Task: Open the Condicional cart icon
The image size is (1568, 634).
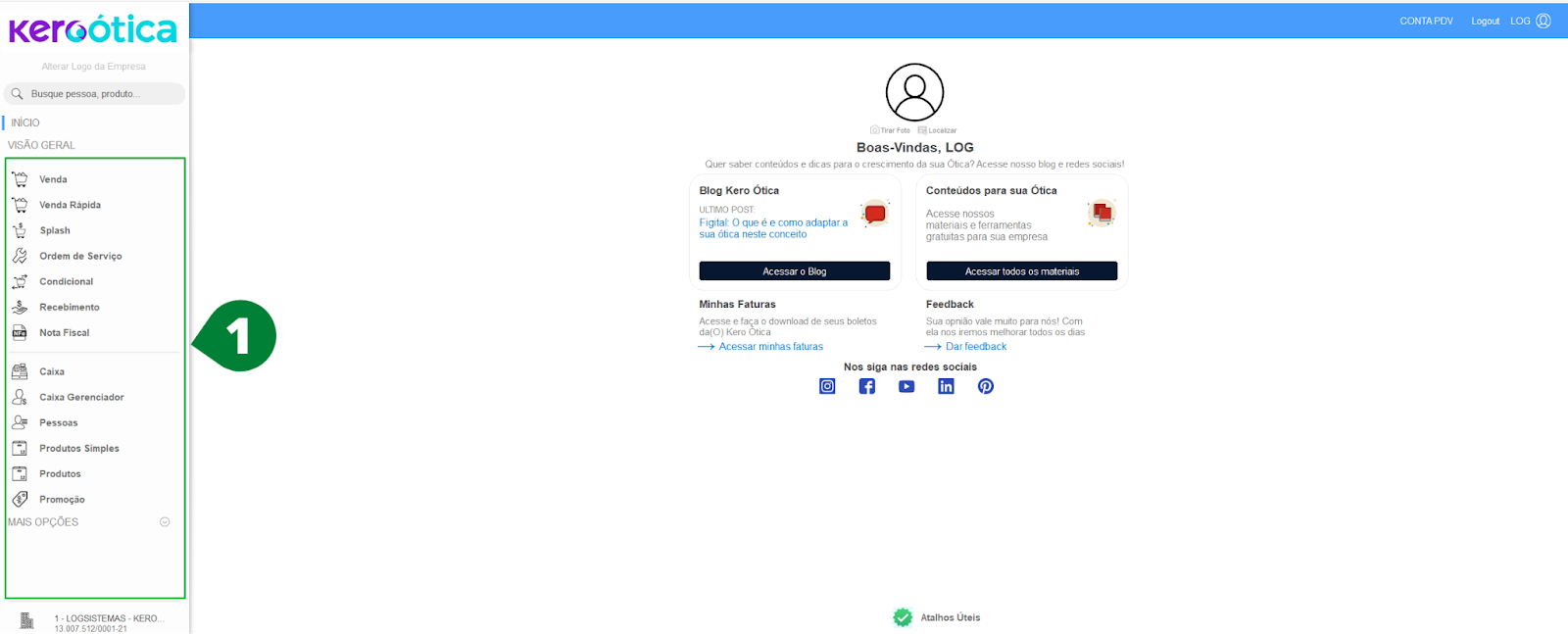Action: 20,281
